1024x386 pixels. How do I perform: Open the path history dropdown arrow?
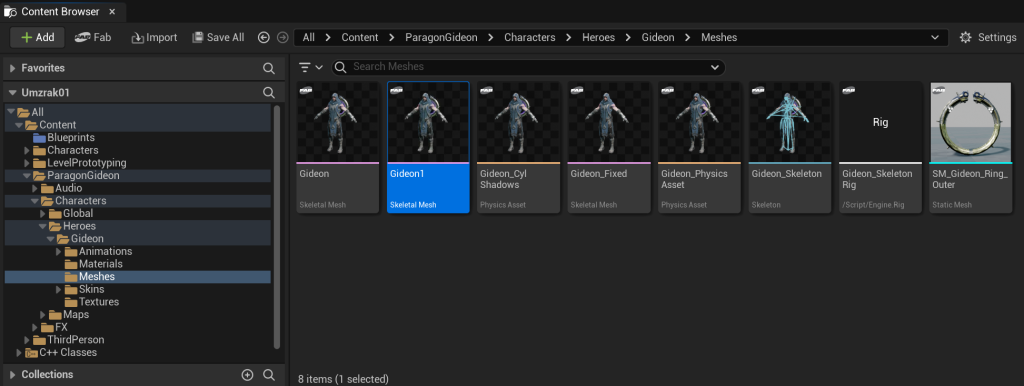coord(935,38)
